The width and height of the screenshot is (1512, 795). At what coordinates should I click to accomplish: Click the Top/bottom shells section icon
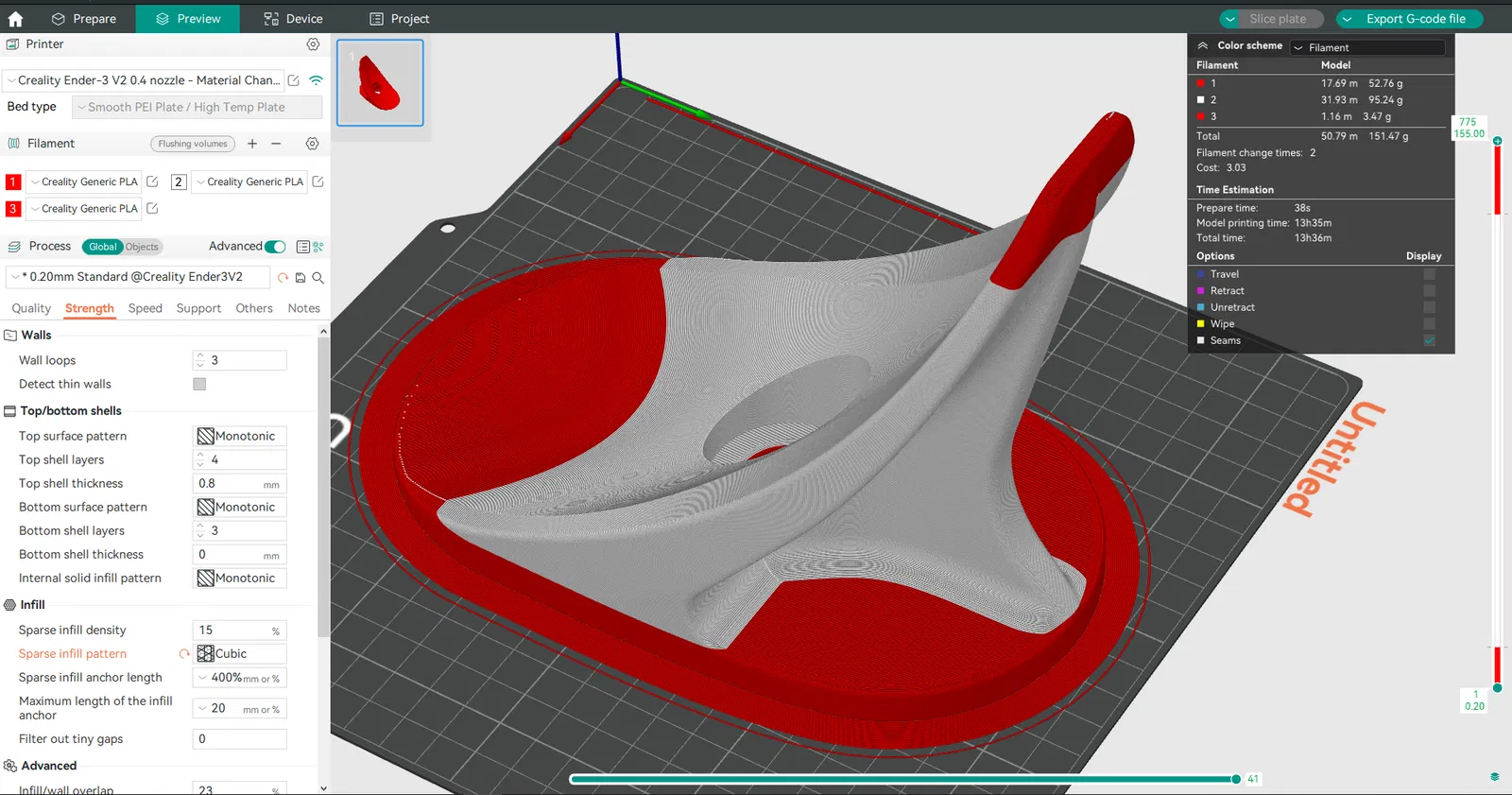(10, 411)
